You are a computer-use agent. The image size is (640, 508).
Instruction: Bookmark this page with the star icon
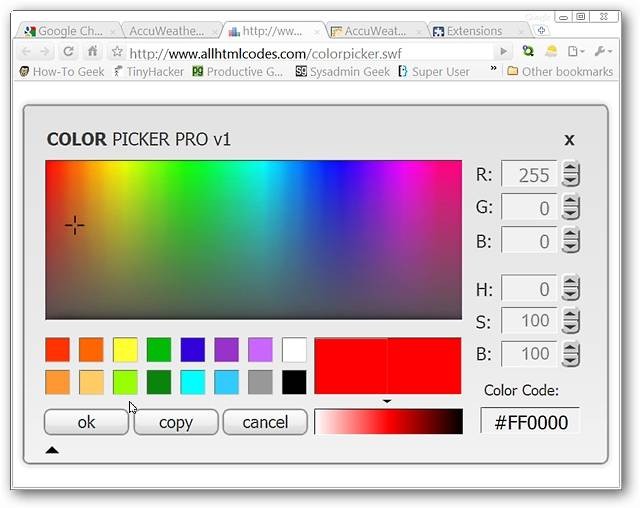click(x=117, y=51)
